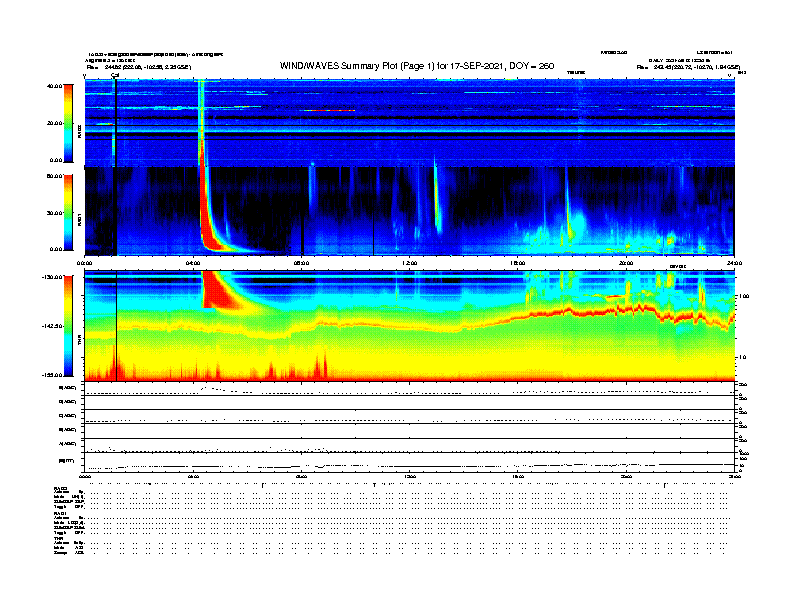Image resolution: width=792 pixels, height=612 pixels.
Task: Click the cyan burst near 13:00 in RAD1
Action: click(437, 199)
